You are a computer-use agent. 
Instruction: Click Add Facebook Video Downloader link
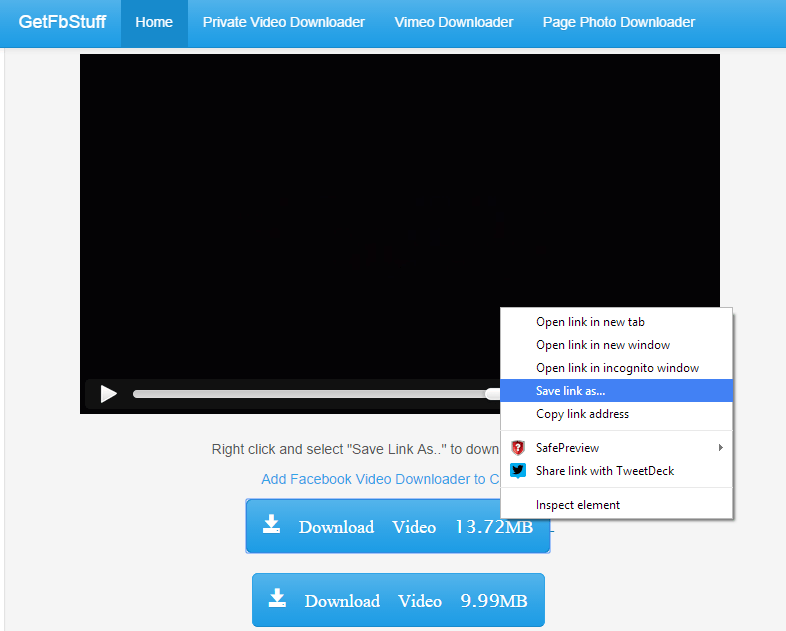pos(380,479)
